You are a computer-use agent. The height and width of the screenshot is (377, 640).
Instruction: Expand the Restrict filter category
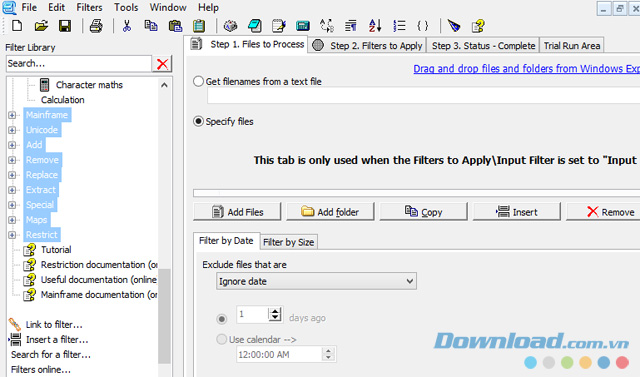pos(12,235)
